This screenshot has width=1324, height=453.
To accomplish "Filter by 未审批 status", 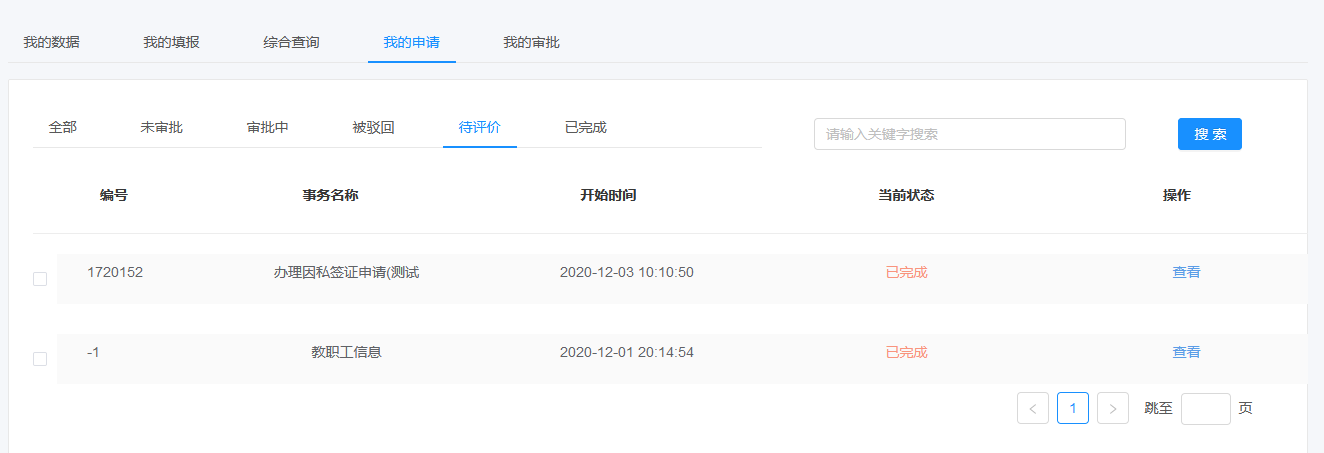I will click(162, 127).
